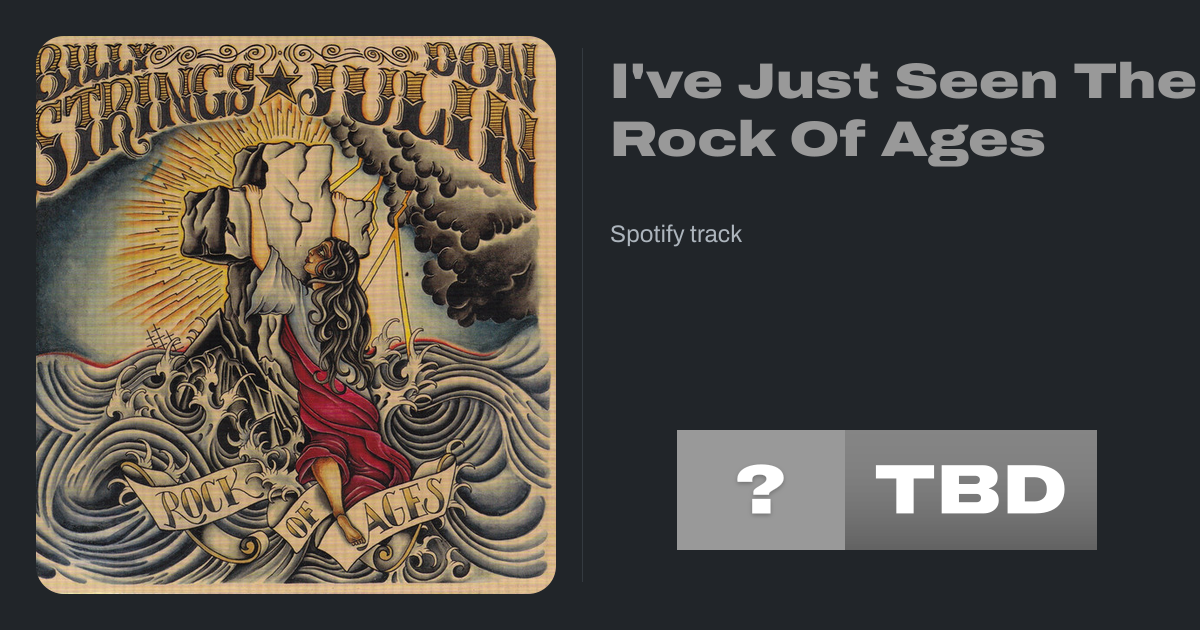Image resolution: width=1200 pixels, height=630 pixels.
Task: Click the vertical divider beside the album art
Action: click(583, 314)
